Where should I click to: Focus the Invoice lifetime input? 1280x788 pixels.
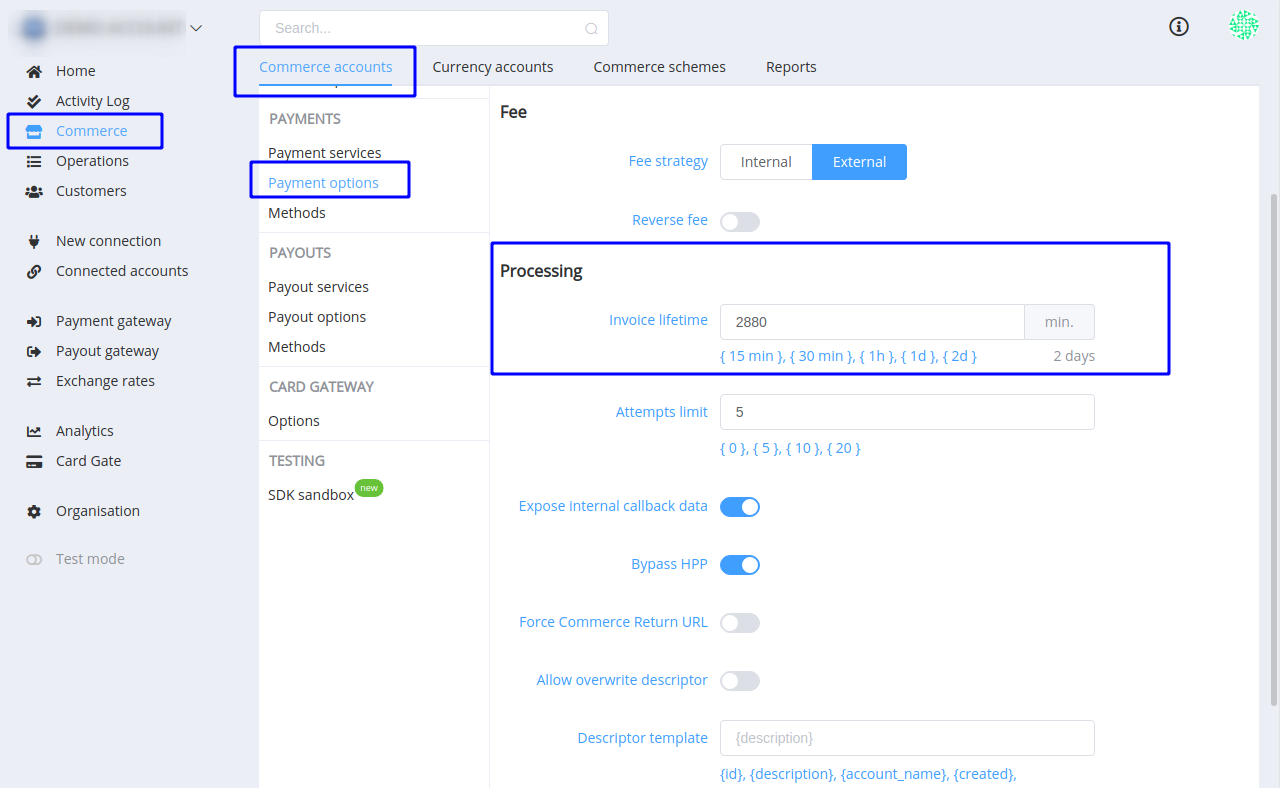(x=872, y=322)
